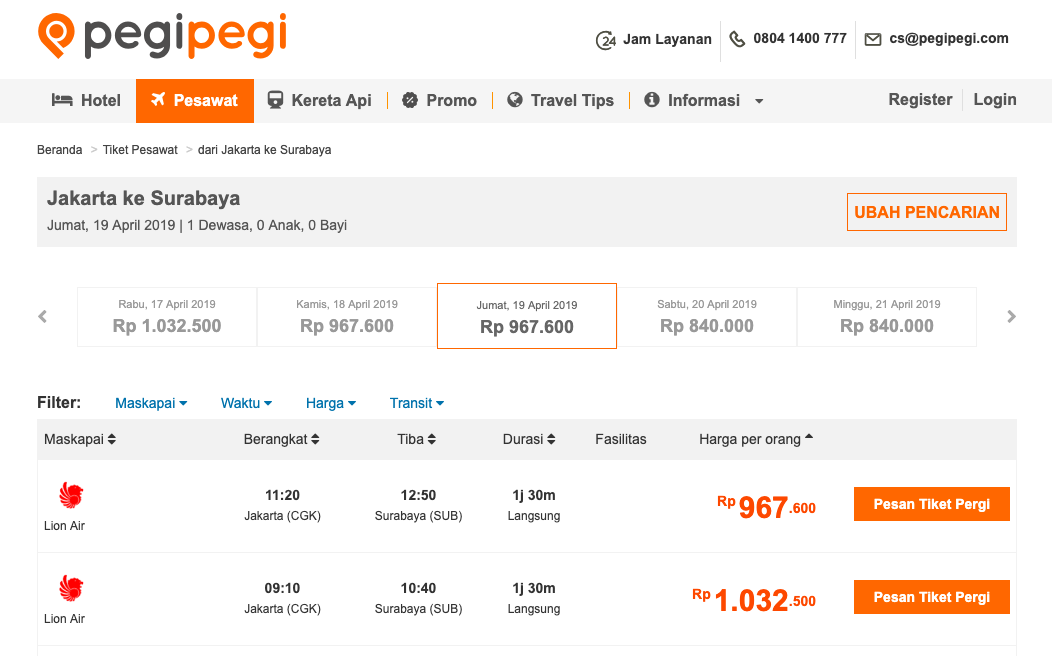
Task: Show next dates with right arrow
Action: [1011, 317]
